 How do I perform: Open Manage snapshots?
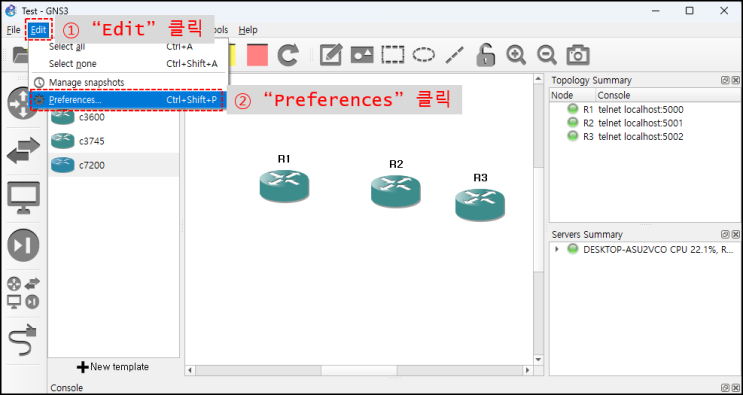pos(129,82)
